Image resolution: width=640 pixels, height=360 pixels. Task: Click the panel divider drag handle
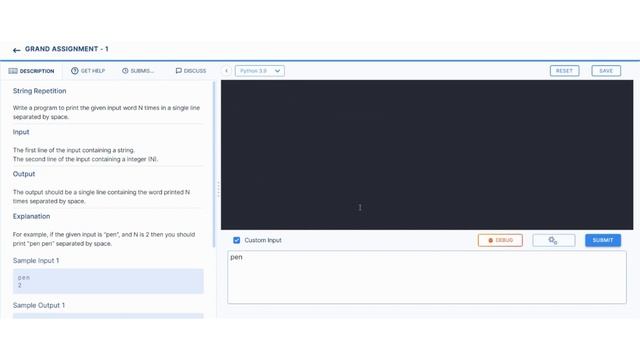218,189
